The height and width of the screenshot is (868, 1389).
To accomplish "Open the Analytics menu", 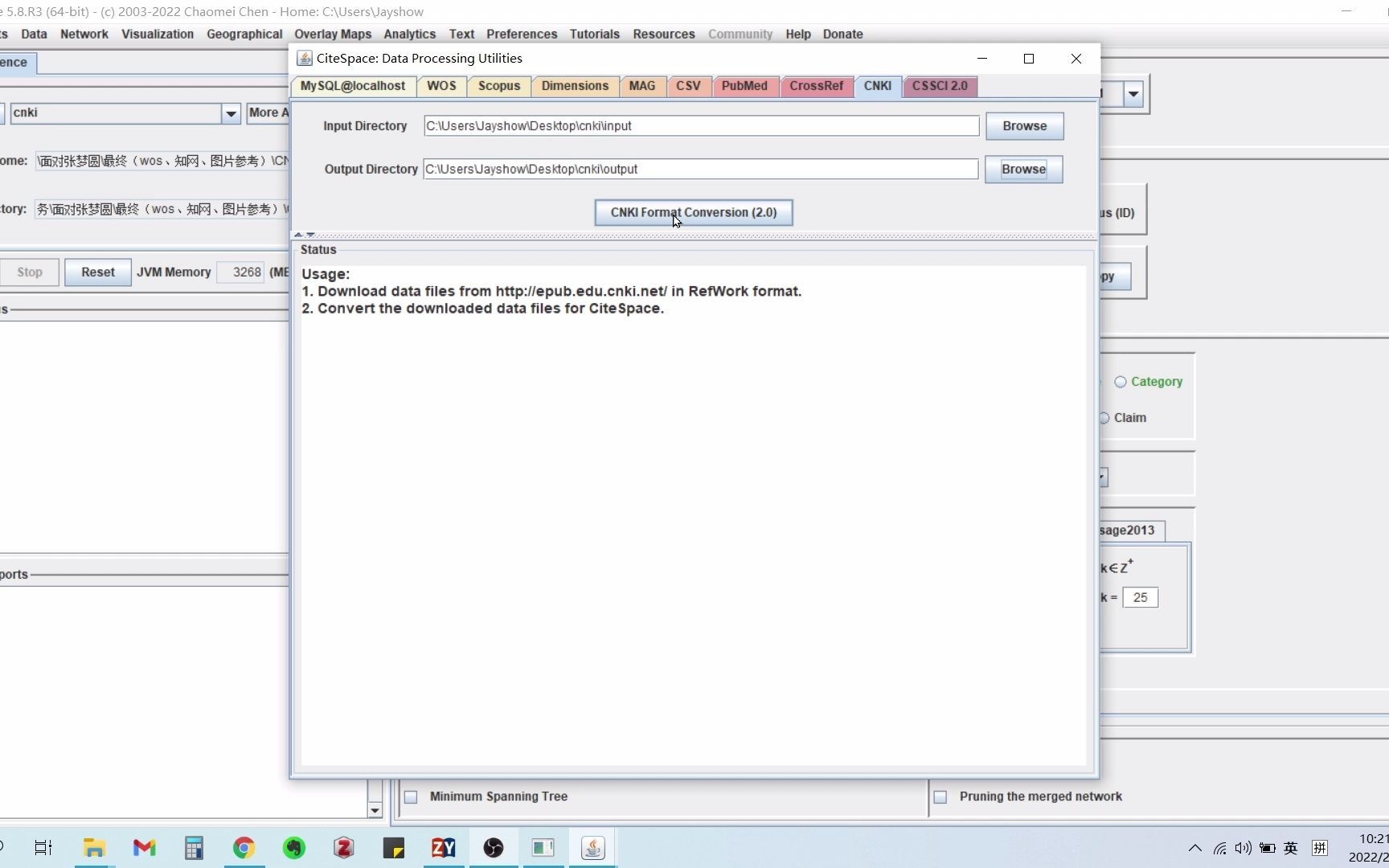I will [x=410, y=34].
